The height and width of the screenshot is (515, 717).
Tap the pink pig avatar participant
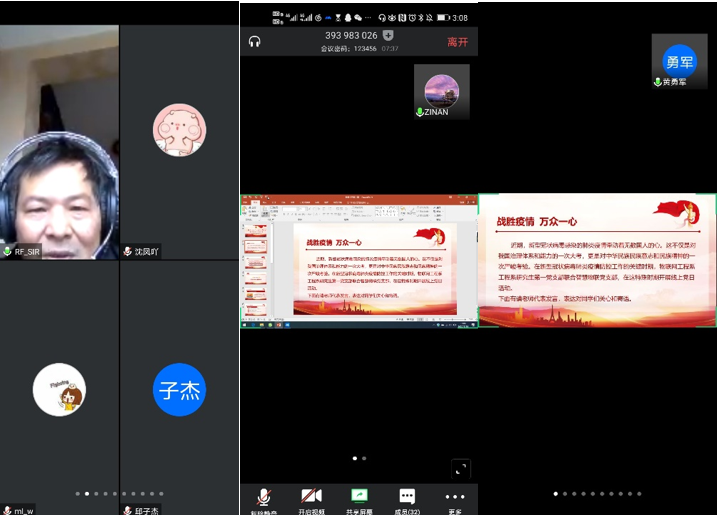pyautogui.click(x=179, y=130)
